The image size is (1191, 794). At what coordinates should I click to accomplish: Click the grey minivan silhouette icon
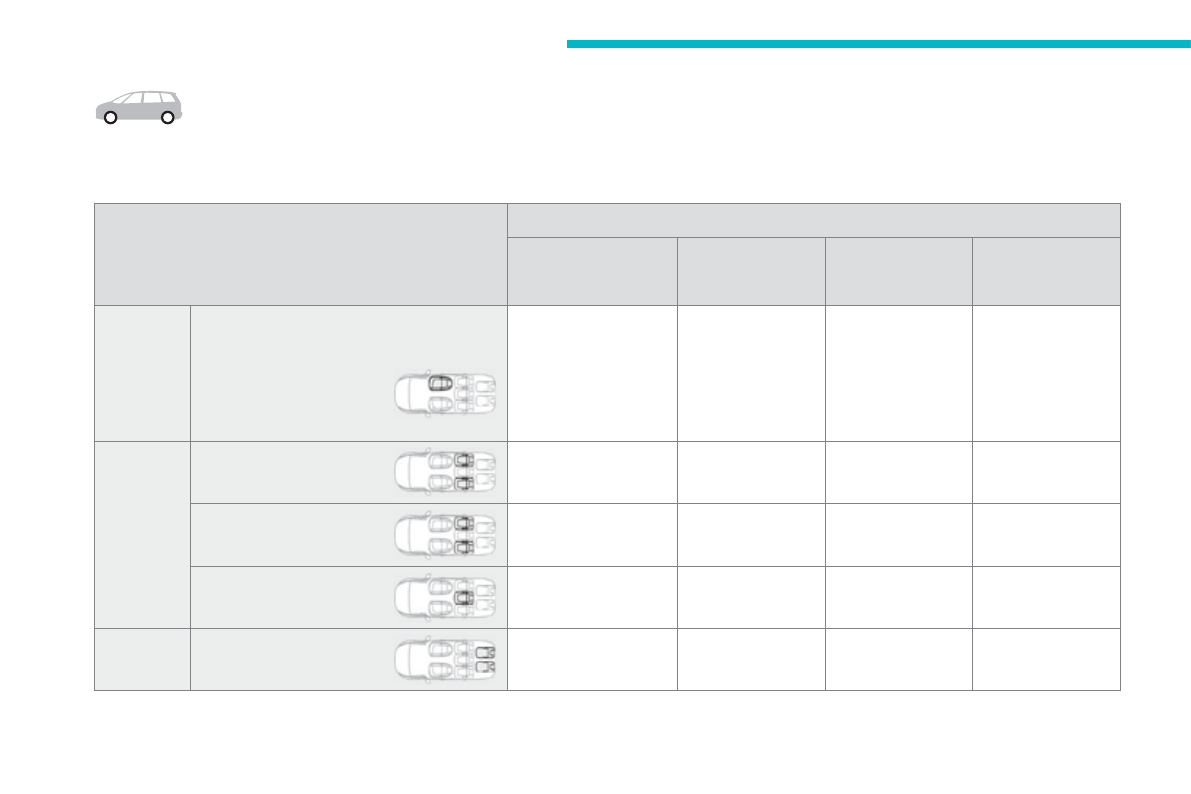coord(139,104)
